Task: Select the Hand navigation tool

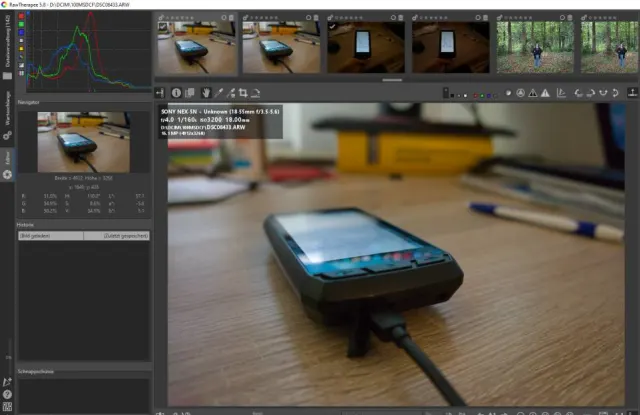Action: point(205,93)
